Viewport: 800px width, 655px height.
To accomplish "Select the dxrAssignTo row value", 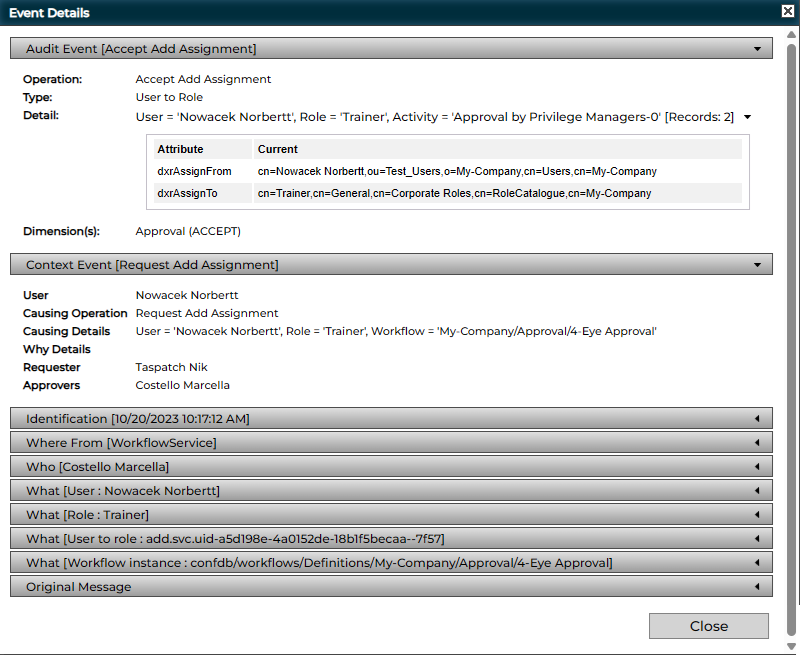I will (x=454, y=193).
